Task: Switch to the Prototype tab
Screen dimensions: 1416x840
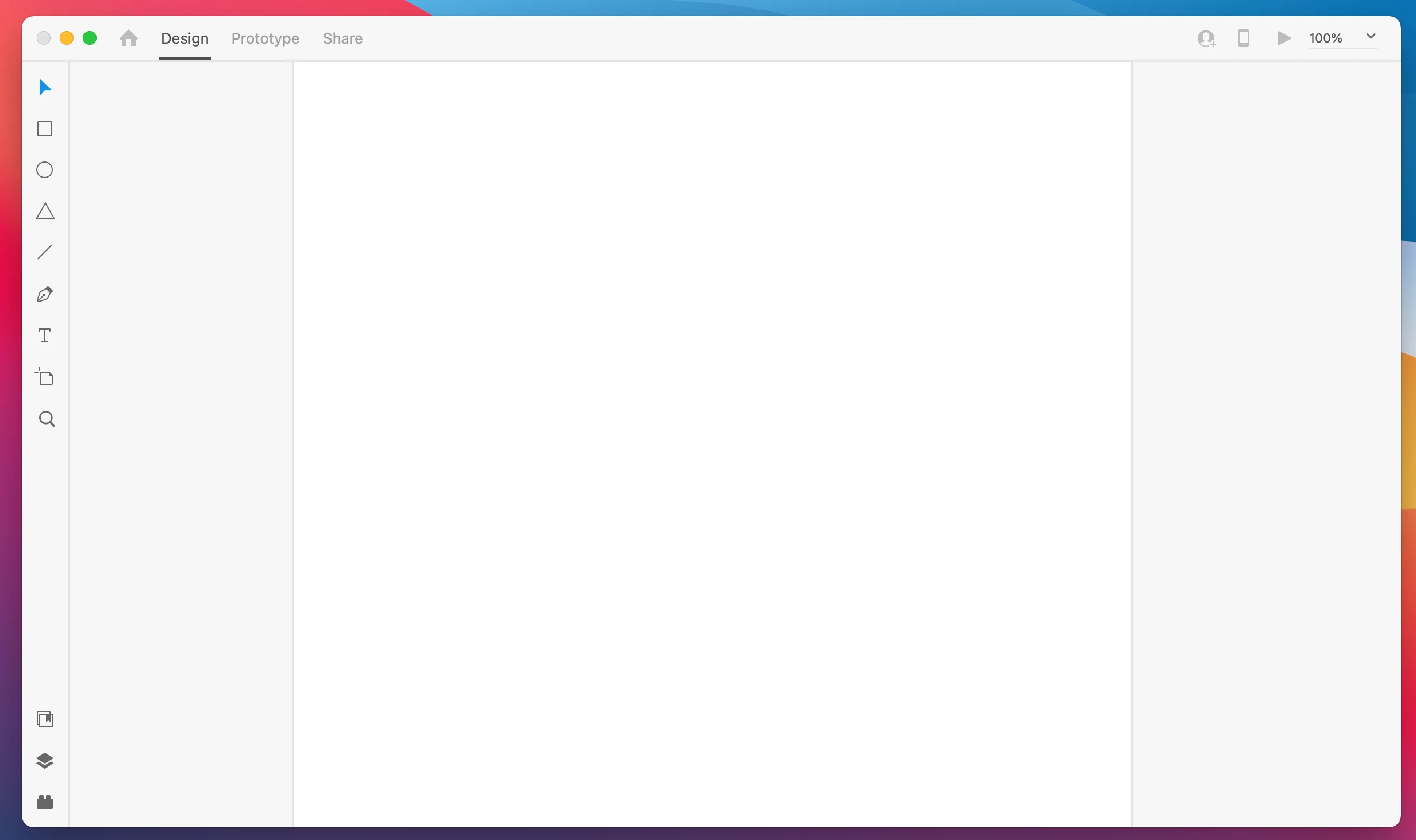Action: [x=265, y=38]
